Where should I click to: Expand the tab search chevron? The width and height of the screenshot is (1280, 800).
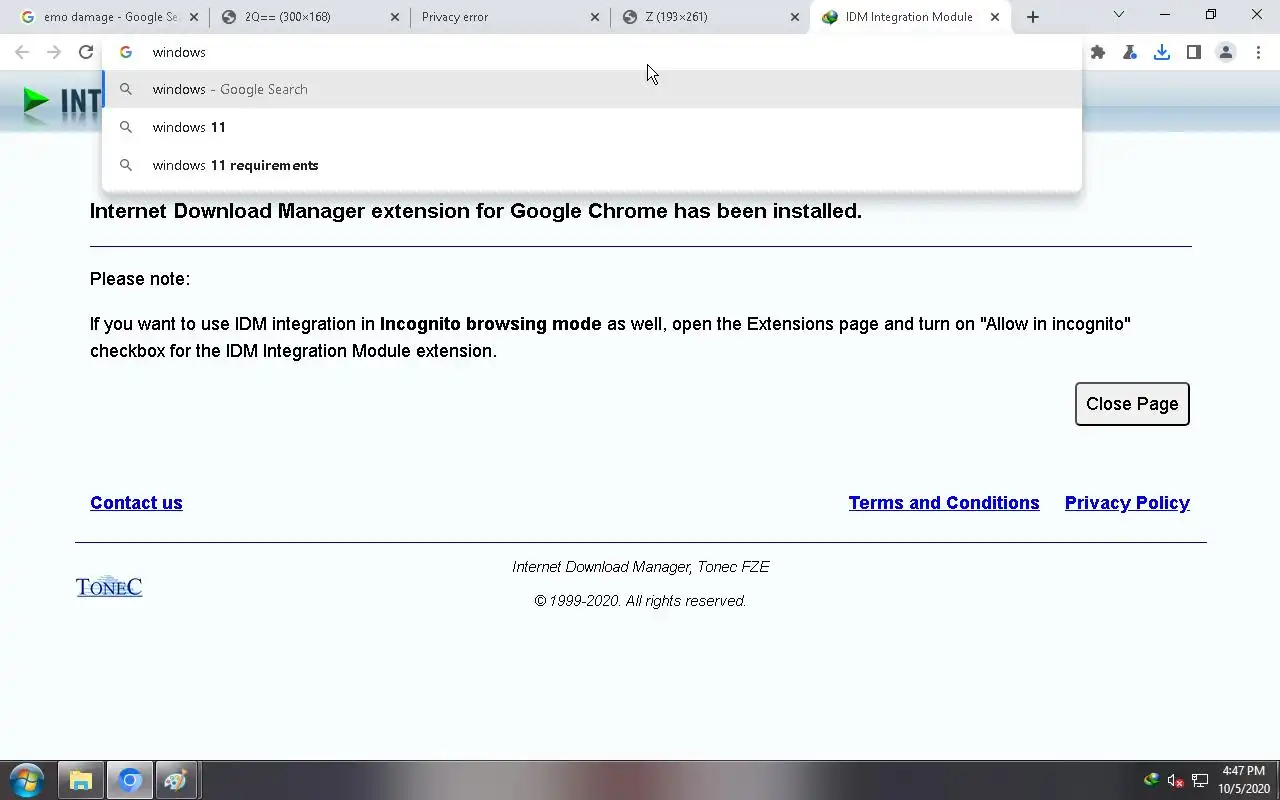[x=1119, y=15]
